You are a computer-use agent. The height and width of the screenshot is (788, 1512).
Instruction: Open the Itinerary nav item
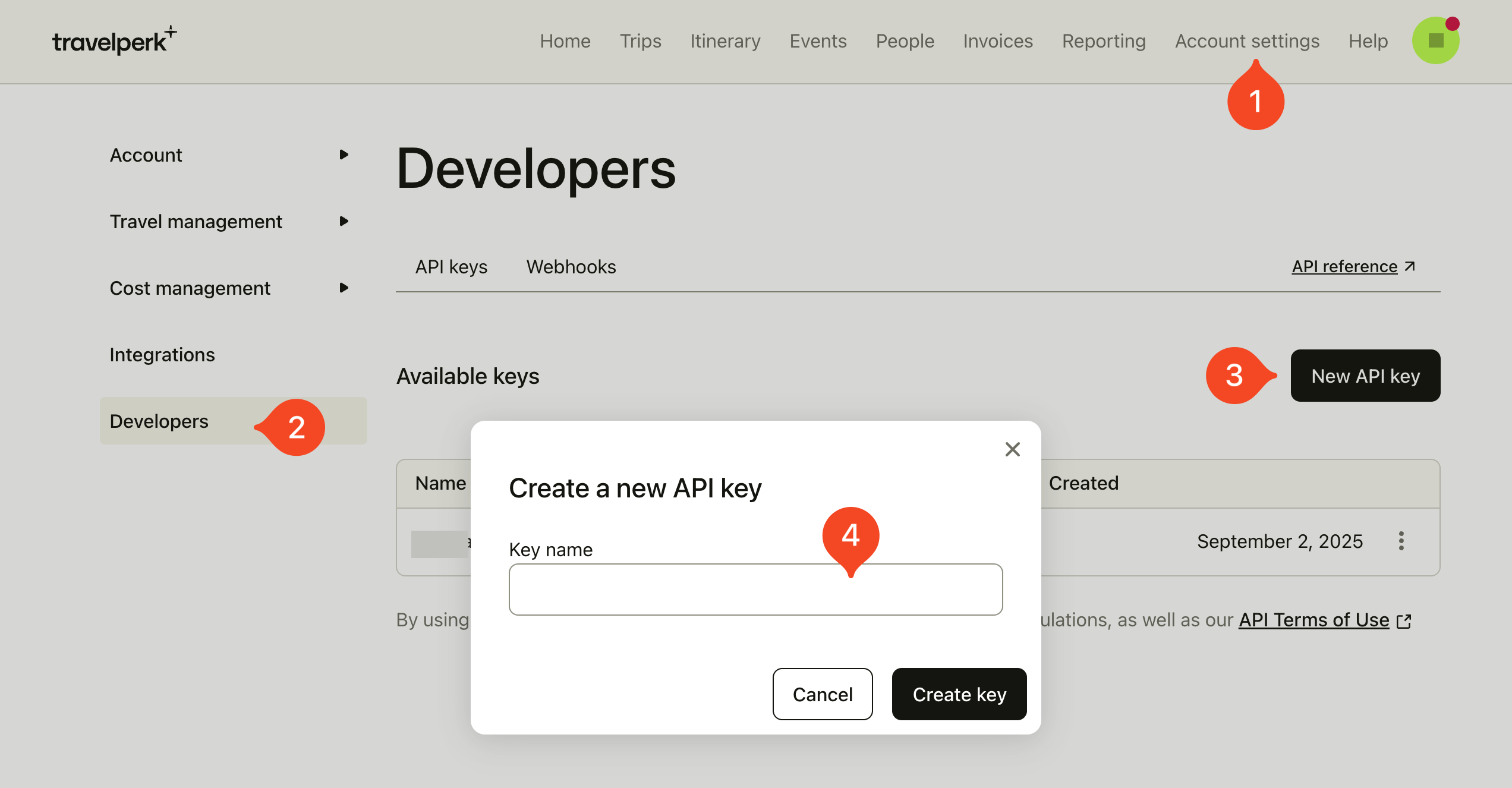point(725,41)
